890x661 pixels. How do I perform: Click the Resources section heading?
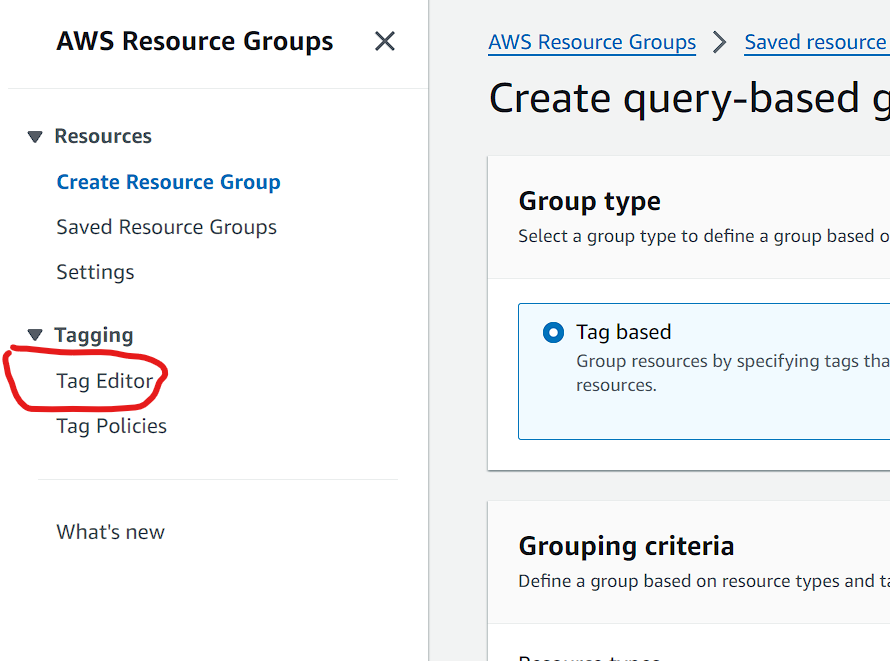click(x=103, y=136)
